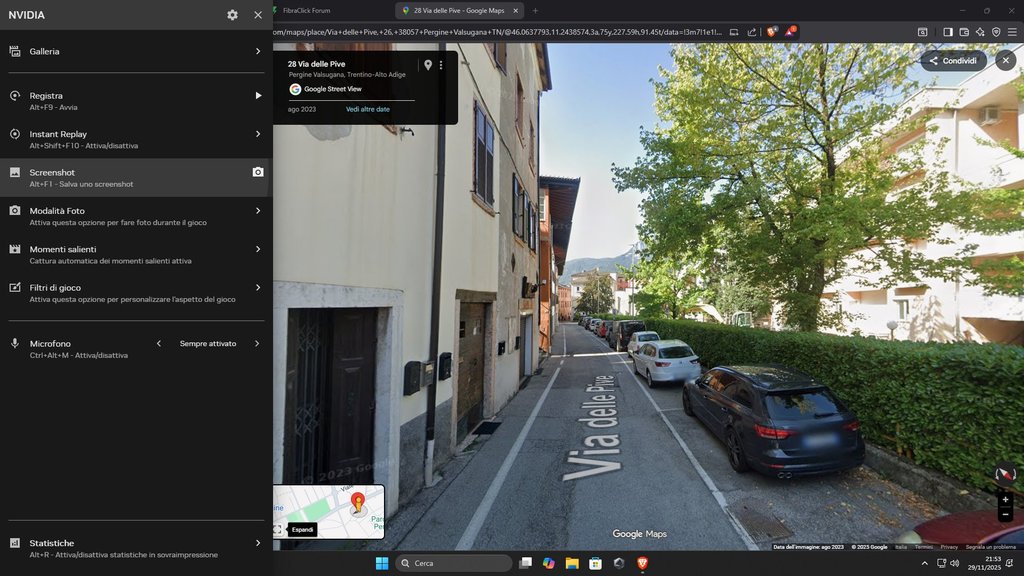Click the browser address bar URL

click(x=496, y=32)
